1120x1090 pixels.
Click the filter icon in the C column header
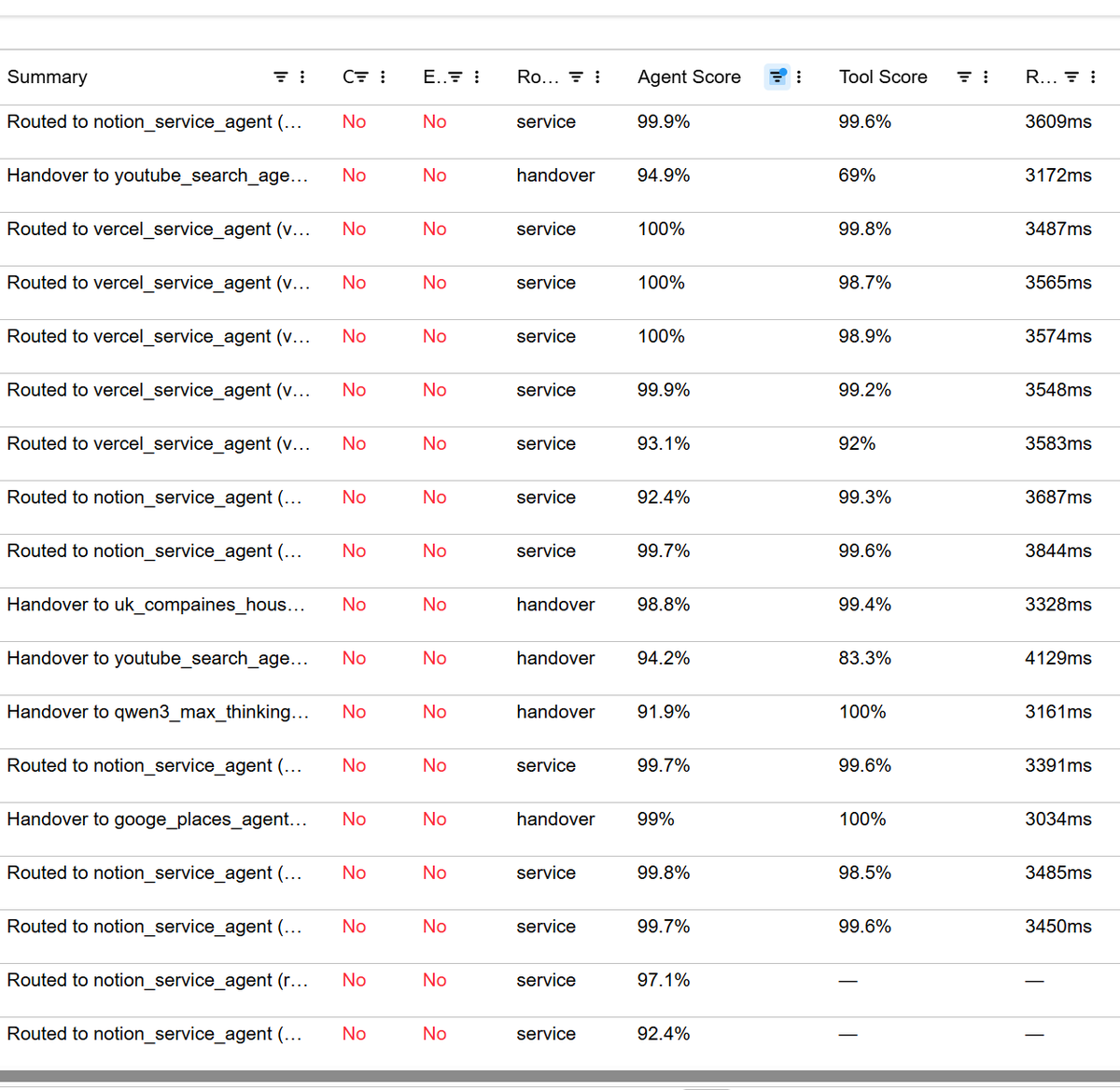[x=361, y=77]
